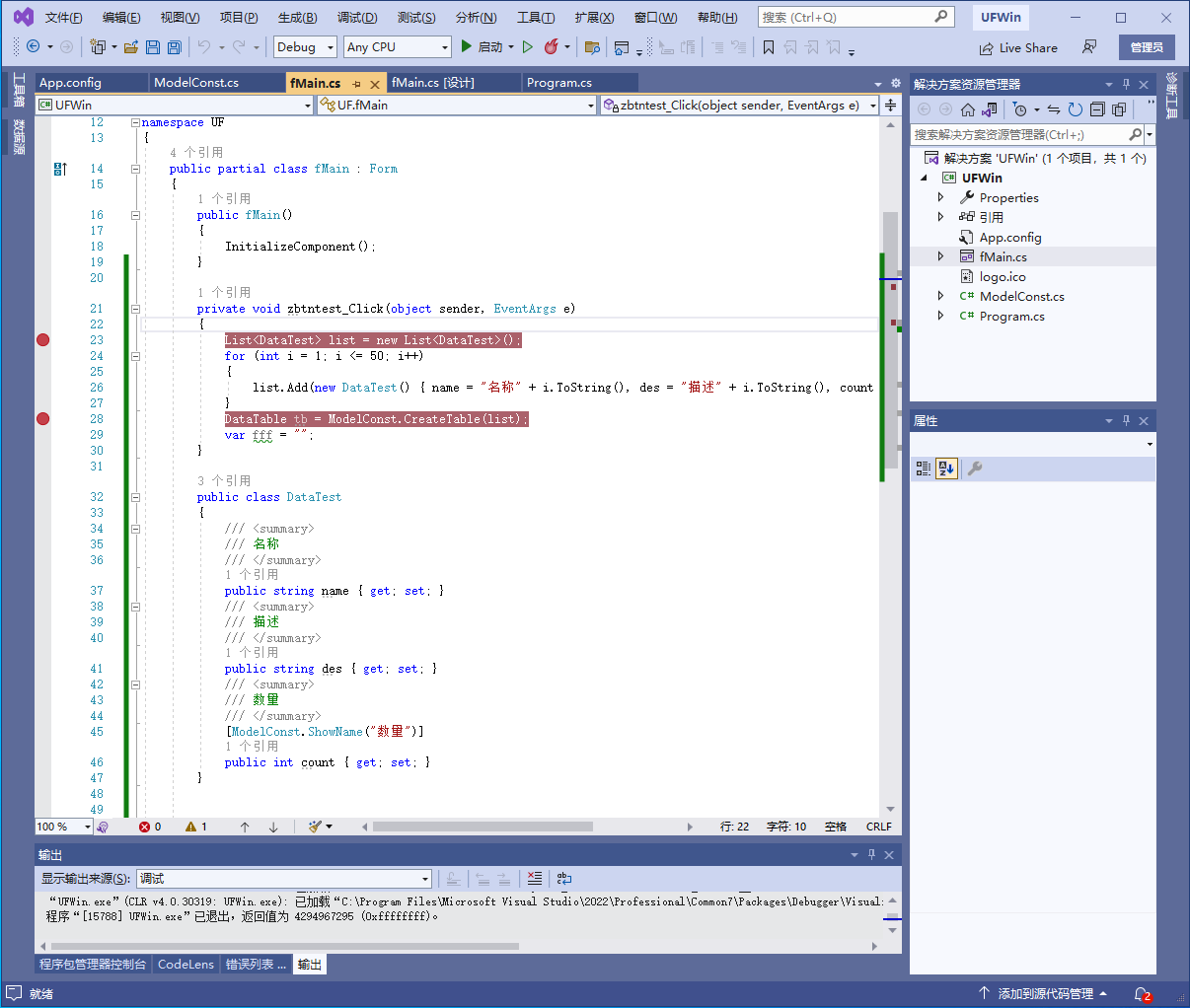This screenshot has height=1008, width=1190.
Task: Start debugging with the green 启动 button
Action: click(483, 47)
